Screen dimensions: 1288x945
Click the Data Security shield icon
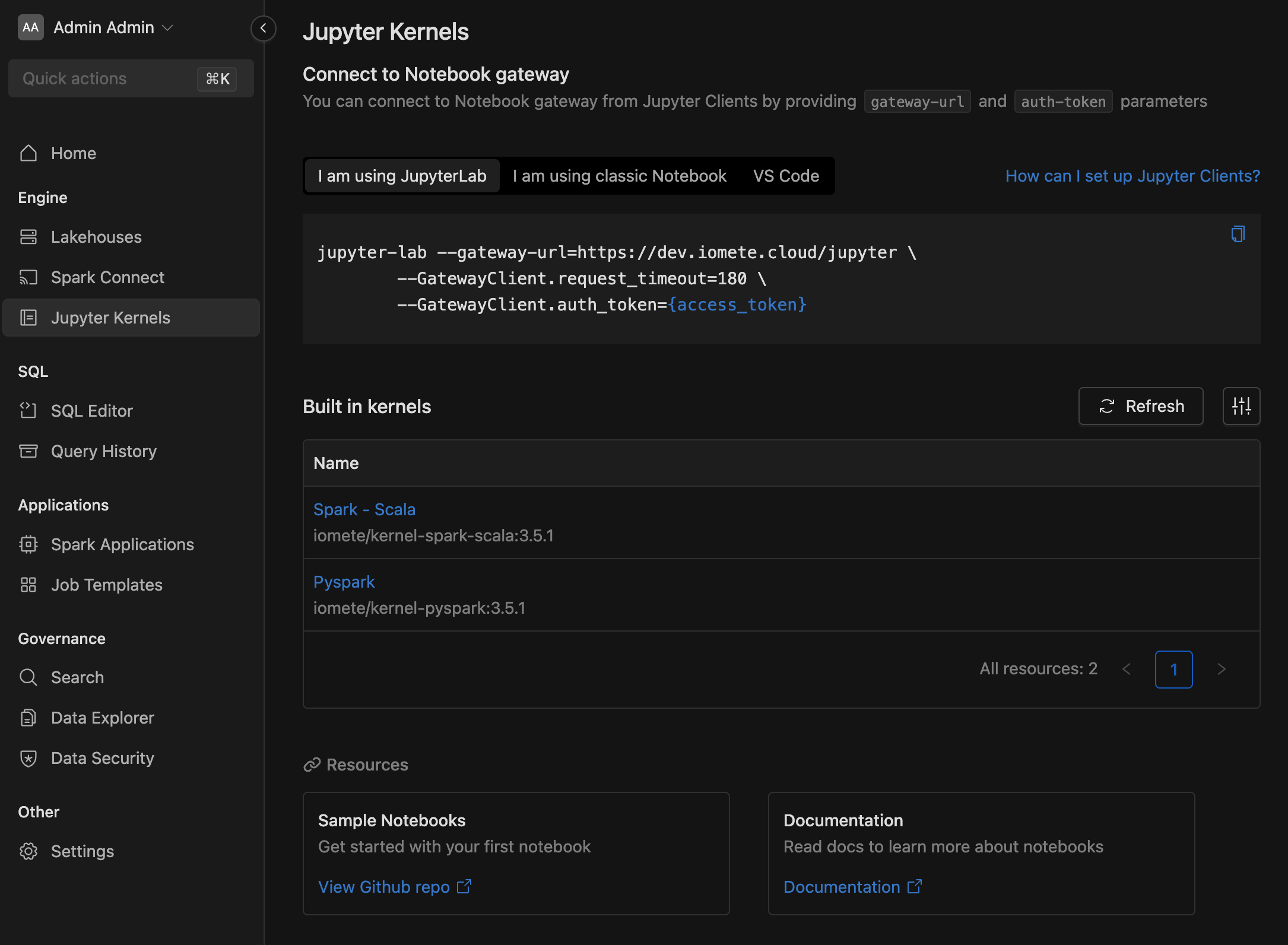28,758
